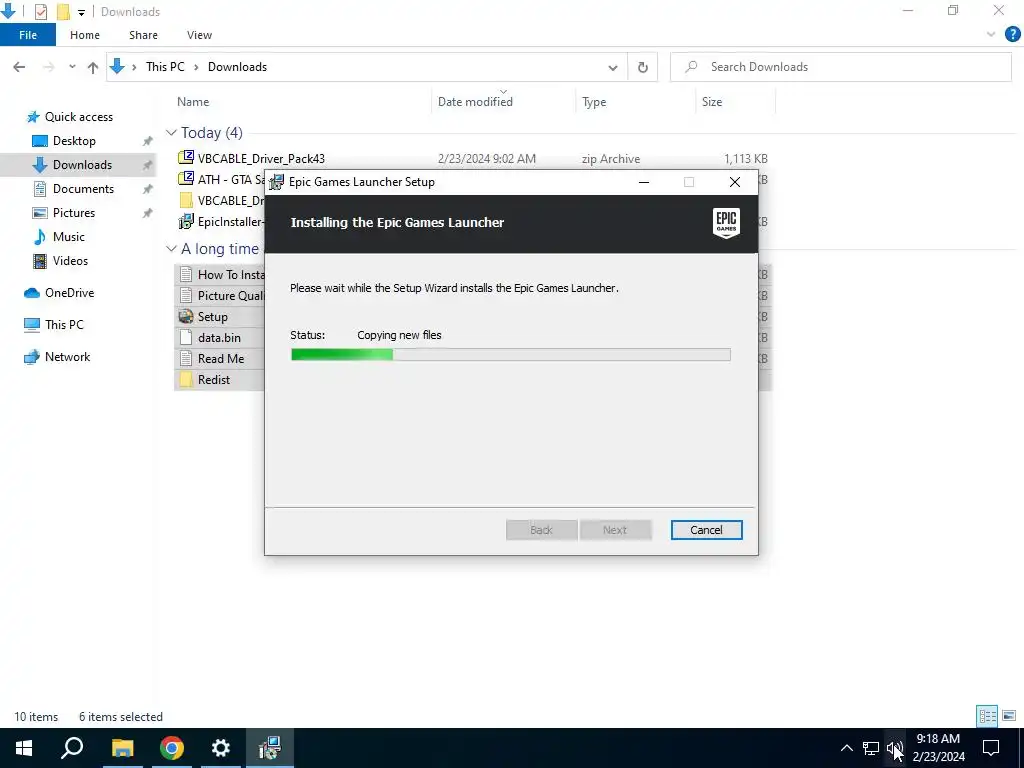1024x768 pixels.
Task: Go back in File Explorer navigation
Action: [x=19, y=67]
